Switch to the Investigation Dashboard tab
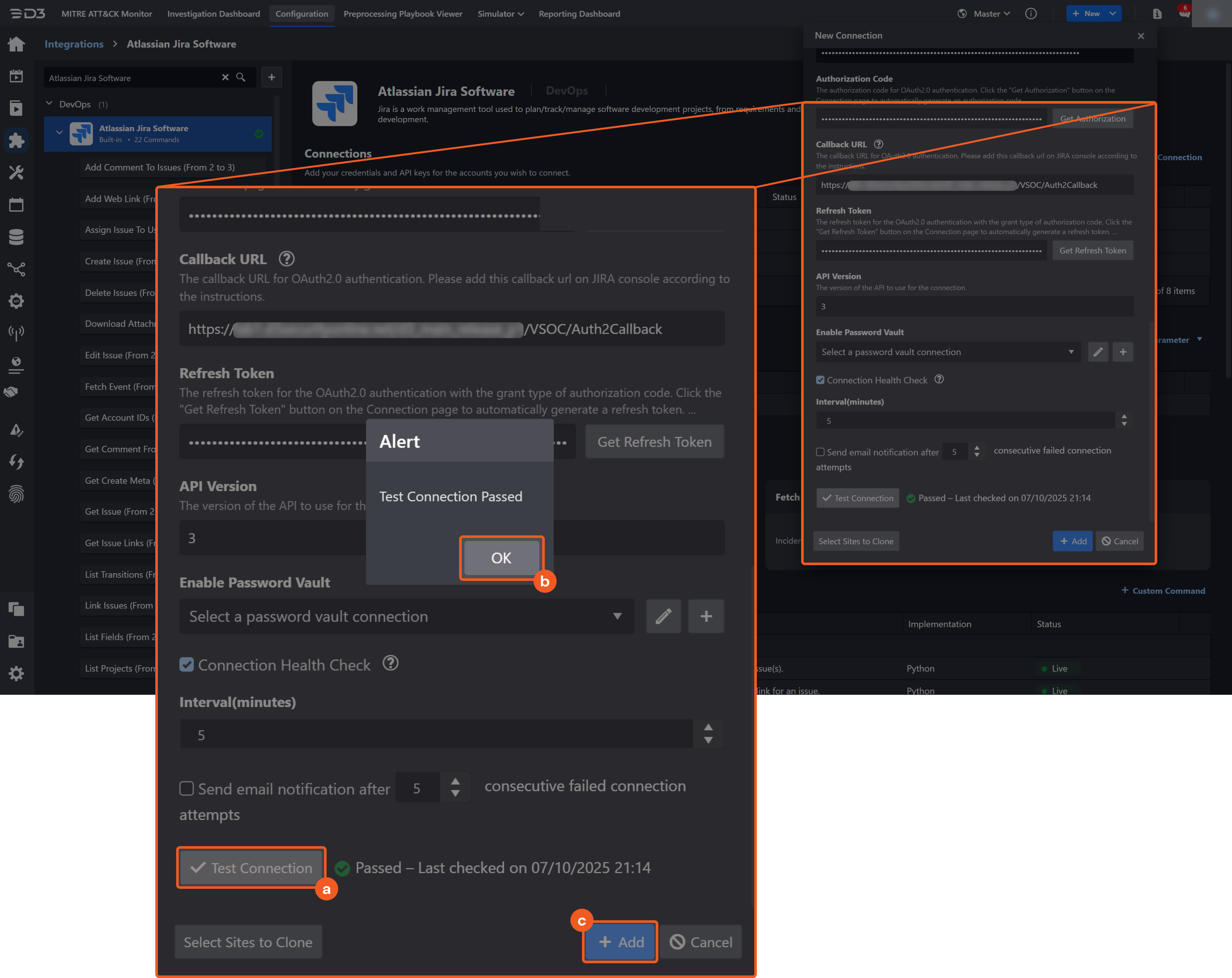This screenshot has height=978, width=1232. [x=214, y=14]
